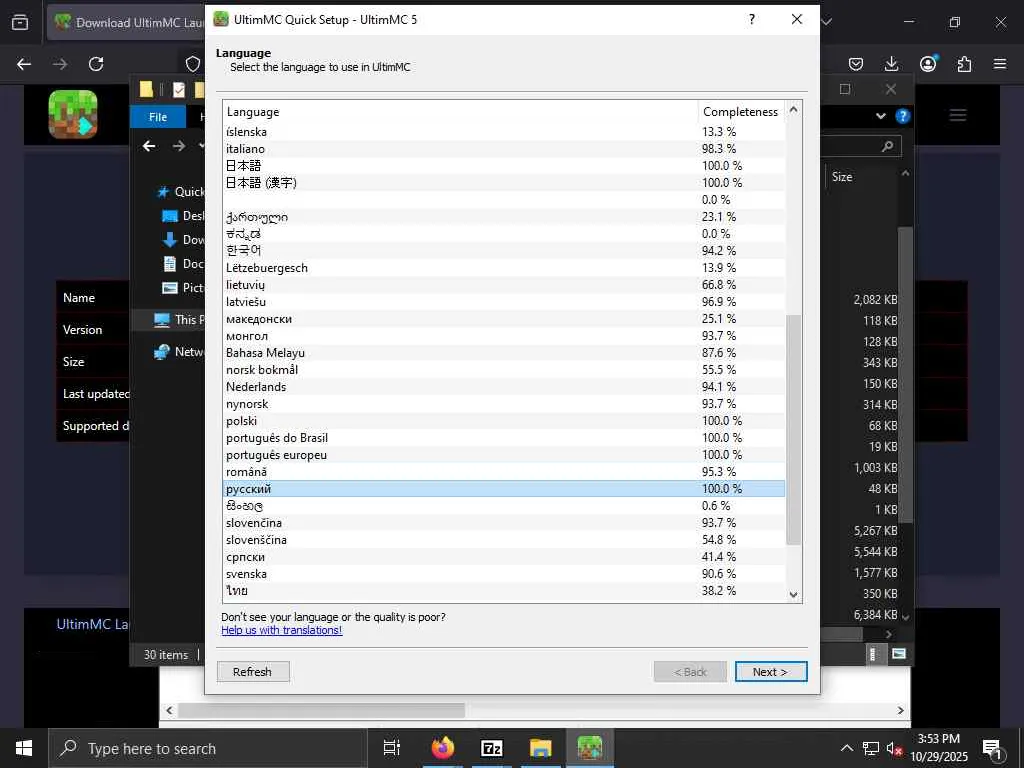Show hidden system tray icons
The image size is (1024, 768).
[846, 748]
